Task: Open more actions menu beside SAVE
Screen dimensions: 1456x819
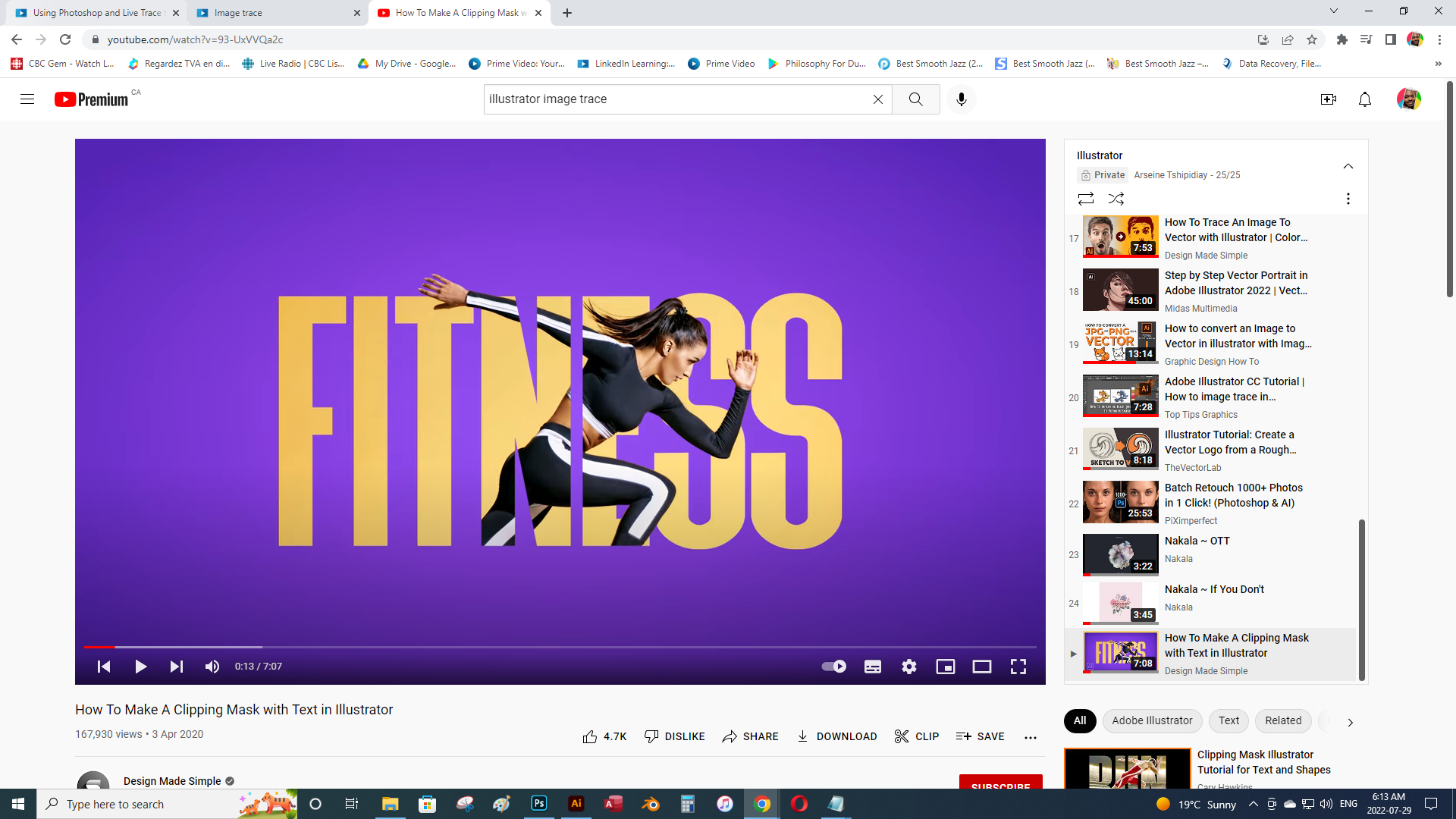Action: [x=1030, y=737]
